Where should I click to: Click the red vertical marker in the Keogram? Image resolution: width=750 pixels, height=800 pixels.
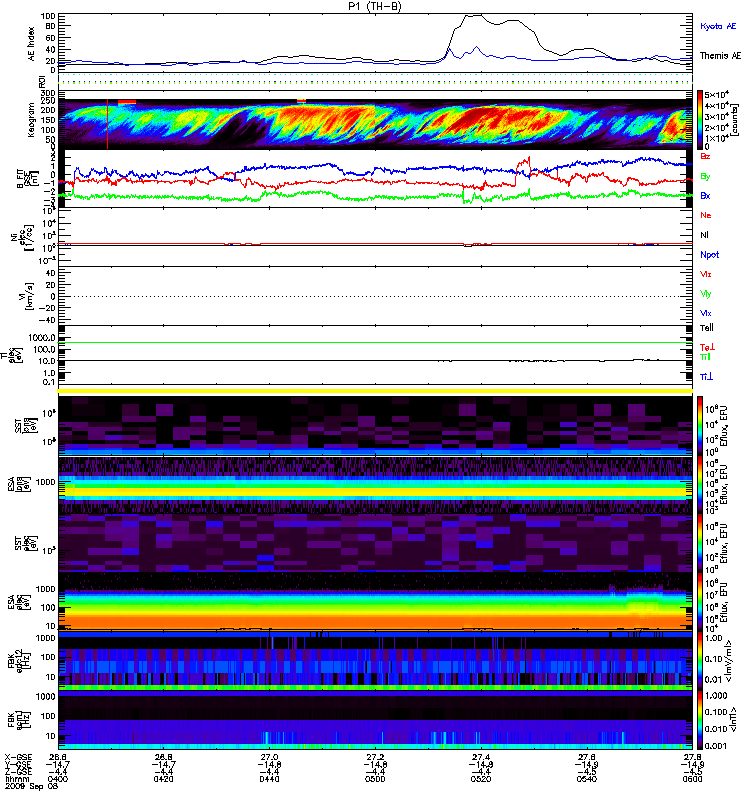107,124
